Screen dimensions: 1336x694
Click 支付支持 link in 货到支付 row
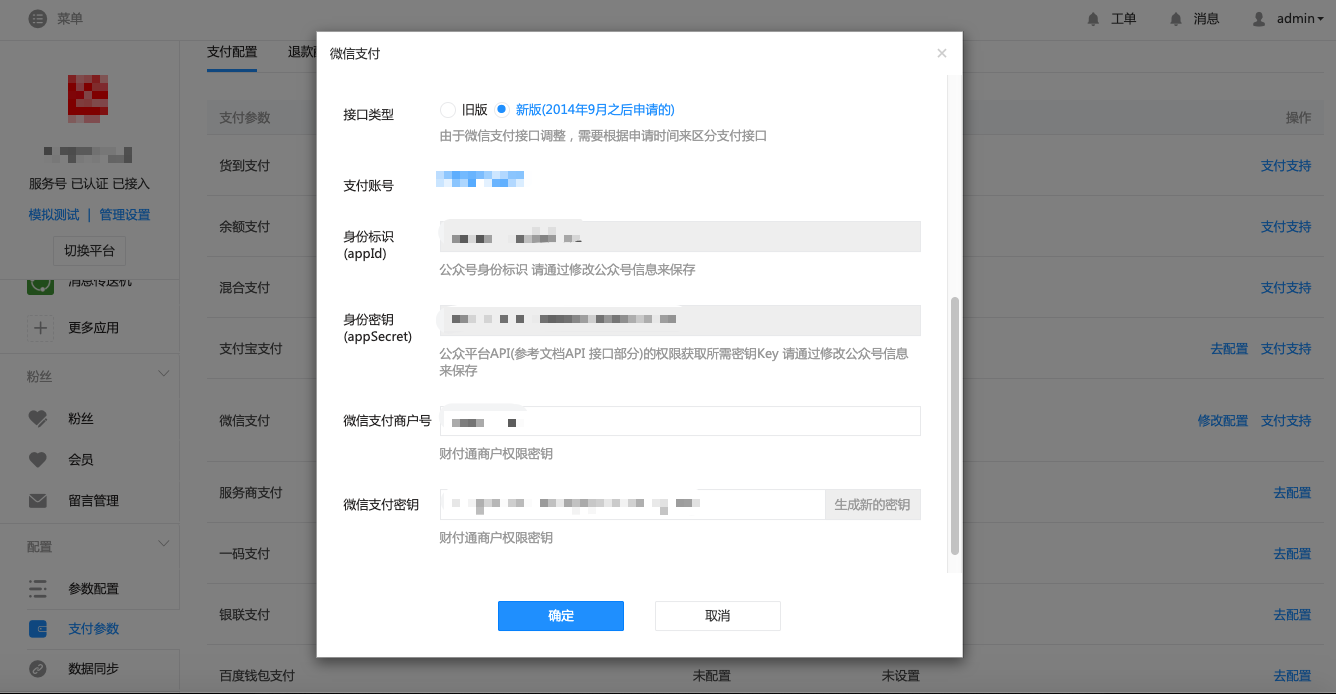pos(1286,166)
